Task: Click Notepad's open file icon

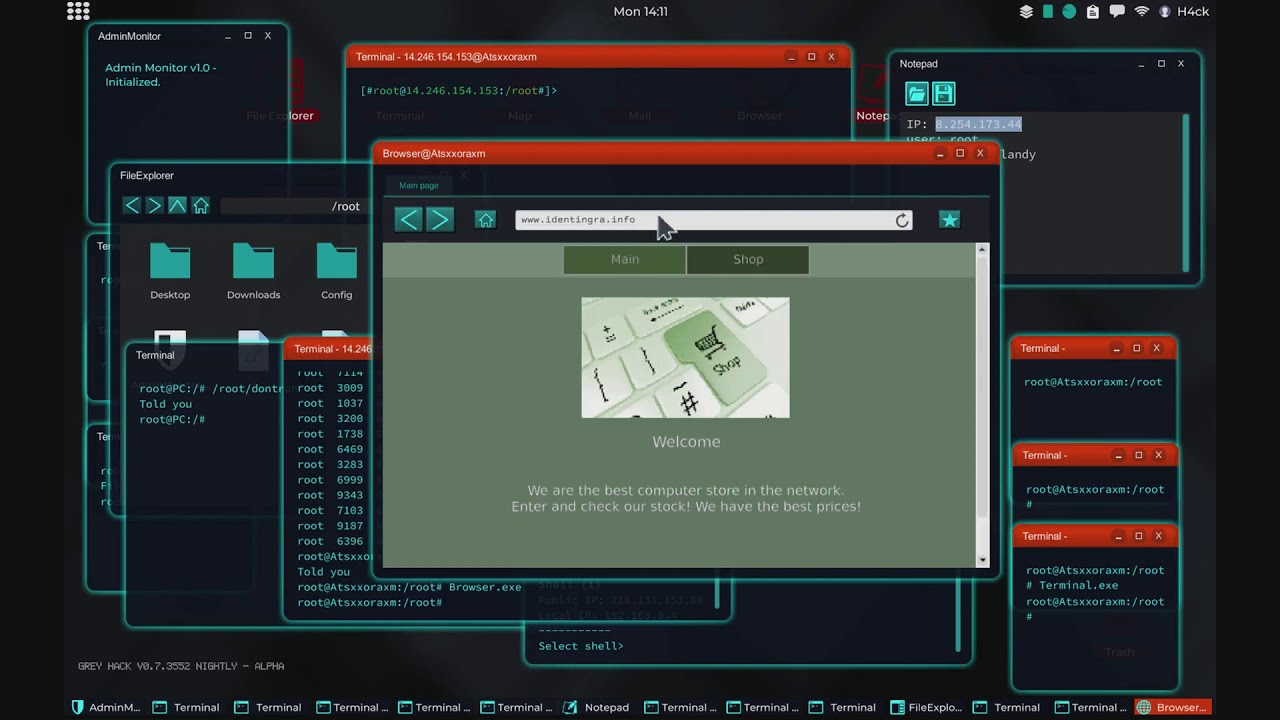Action: (x=917, y=94)
